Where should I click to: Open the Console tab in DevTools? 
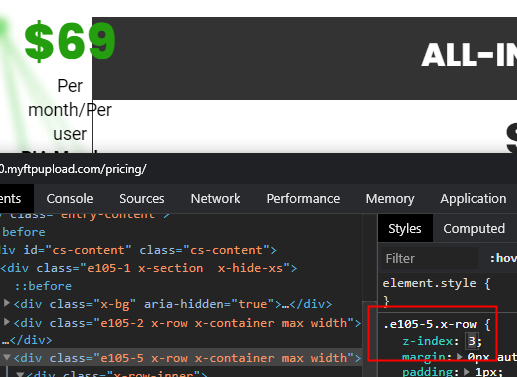tap(70, 199)
